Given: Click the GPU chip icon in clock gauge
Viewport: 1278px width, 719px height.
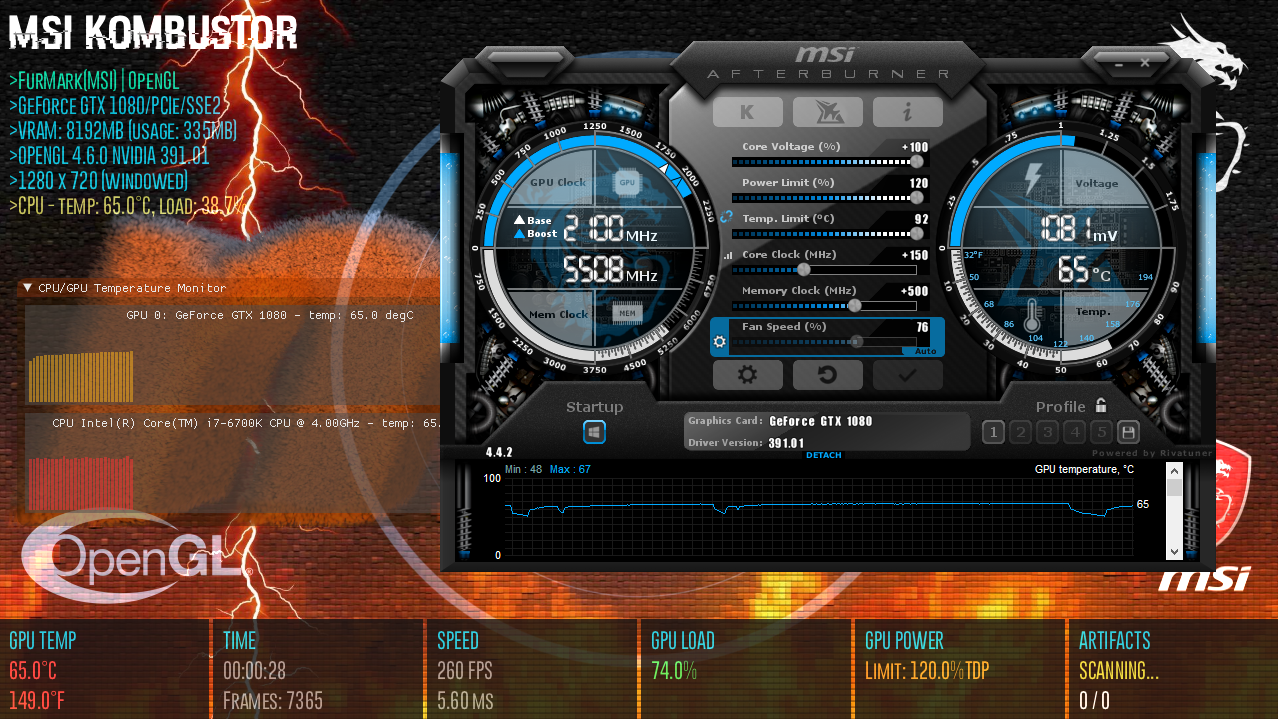Looking at the screenshot, I should click(x=627, y=182).
